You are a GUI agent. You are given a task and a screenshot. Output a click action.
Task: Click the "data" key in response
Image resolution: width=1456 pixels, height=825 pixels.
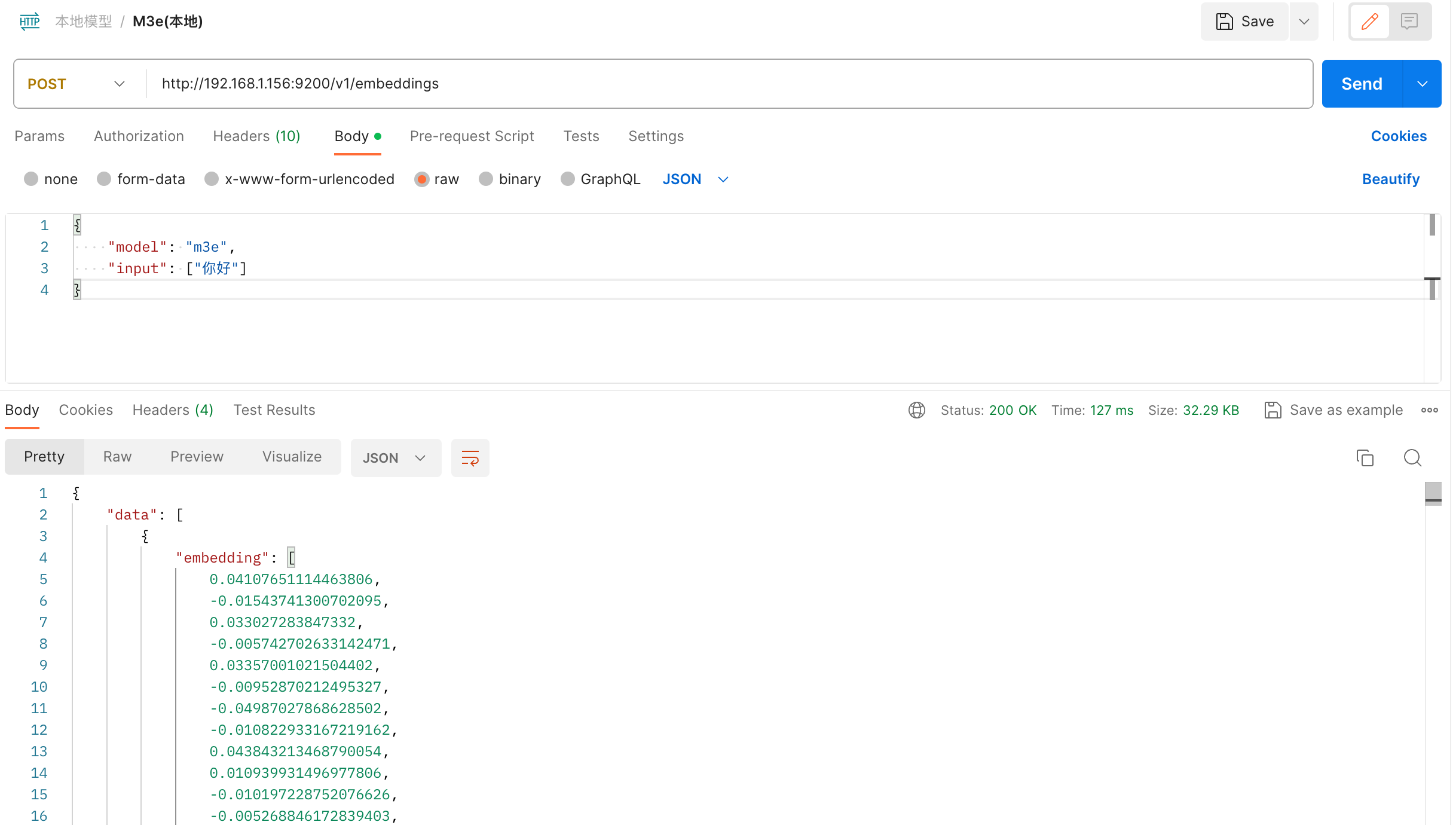pos(131,515)
